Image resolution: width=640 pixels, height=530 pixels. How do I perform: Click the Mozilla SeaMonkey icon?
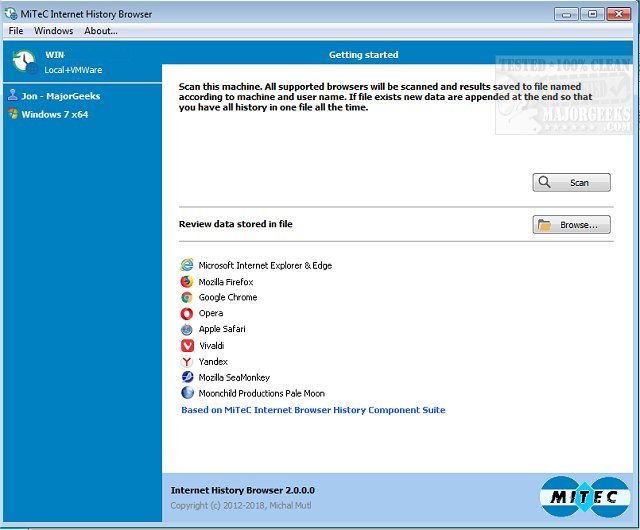click(187, 377)
